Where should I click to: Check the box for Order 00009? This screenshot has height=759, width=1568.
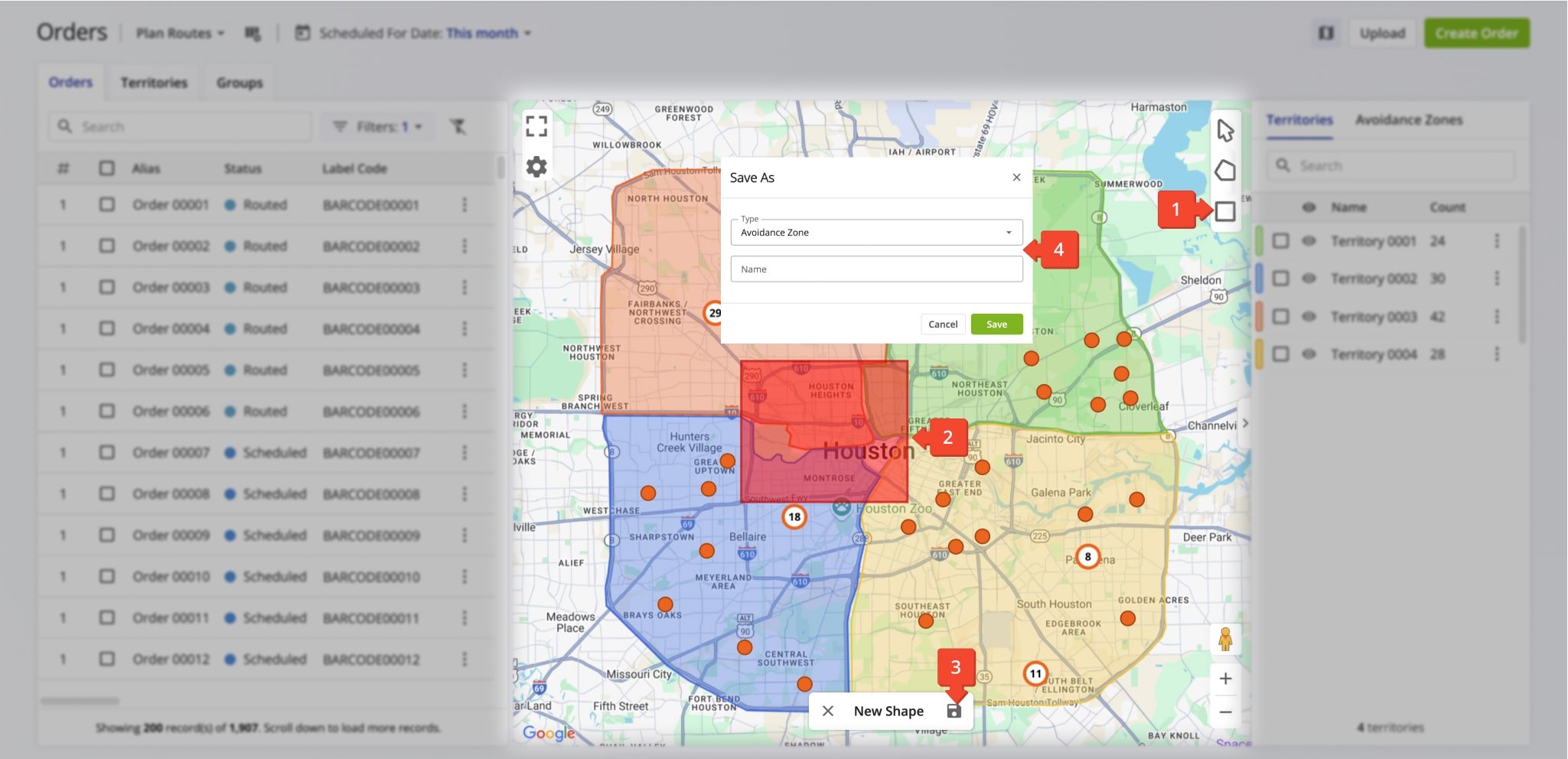point(106,536)
